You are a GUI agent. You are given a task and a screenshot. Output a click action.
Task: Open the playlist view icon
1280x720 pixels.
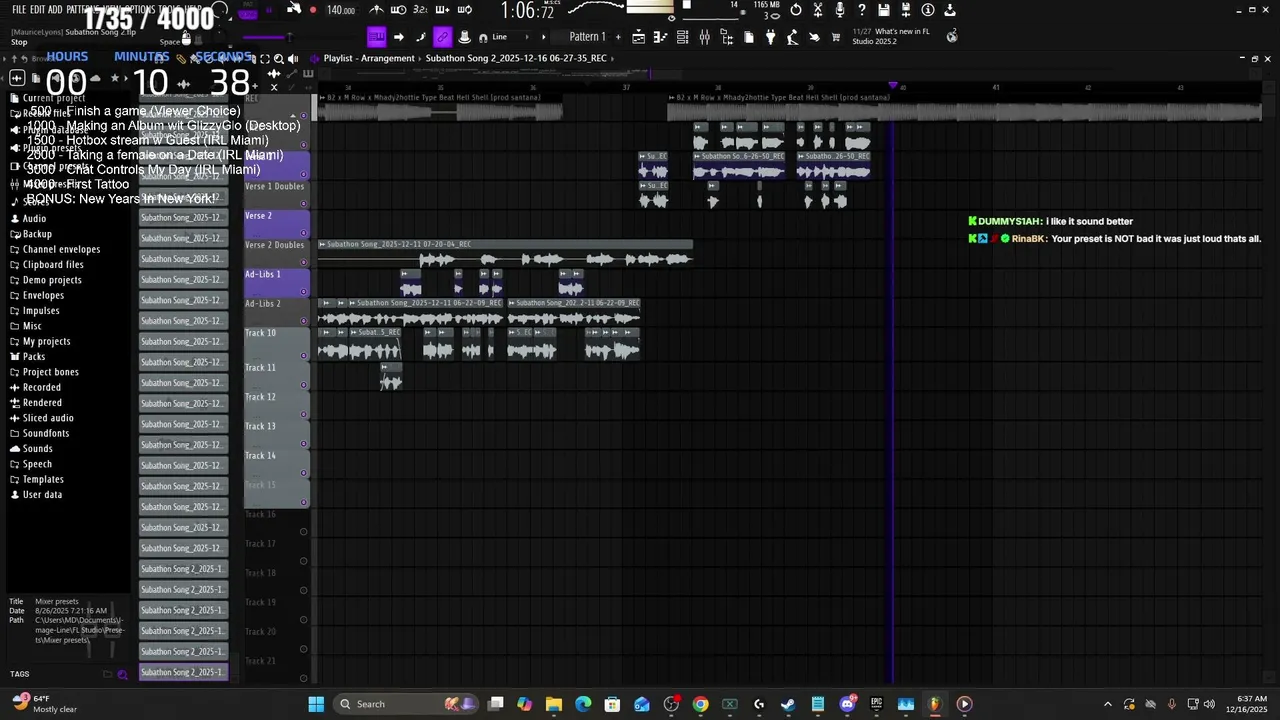point(638,37)
